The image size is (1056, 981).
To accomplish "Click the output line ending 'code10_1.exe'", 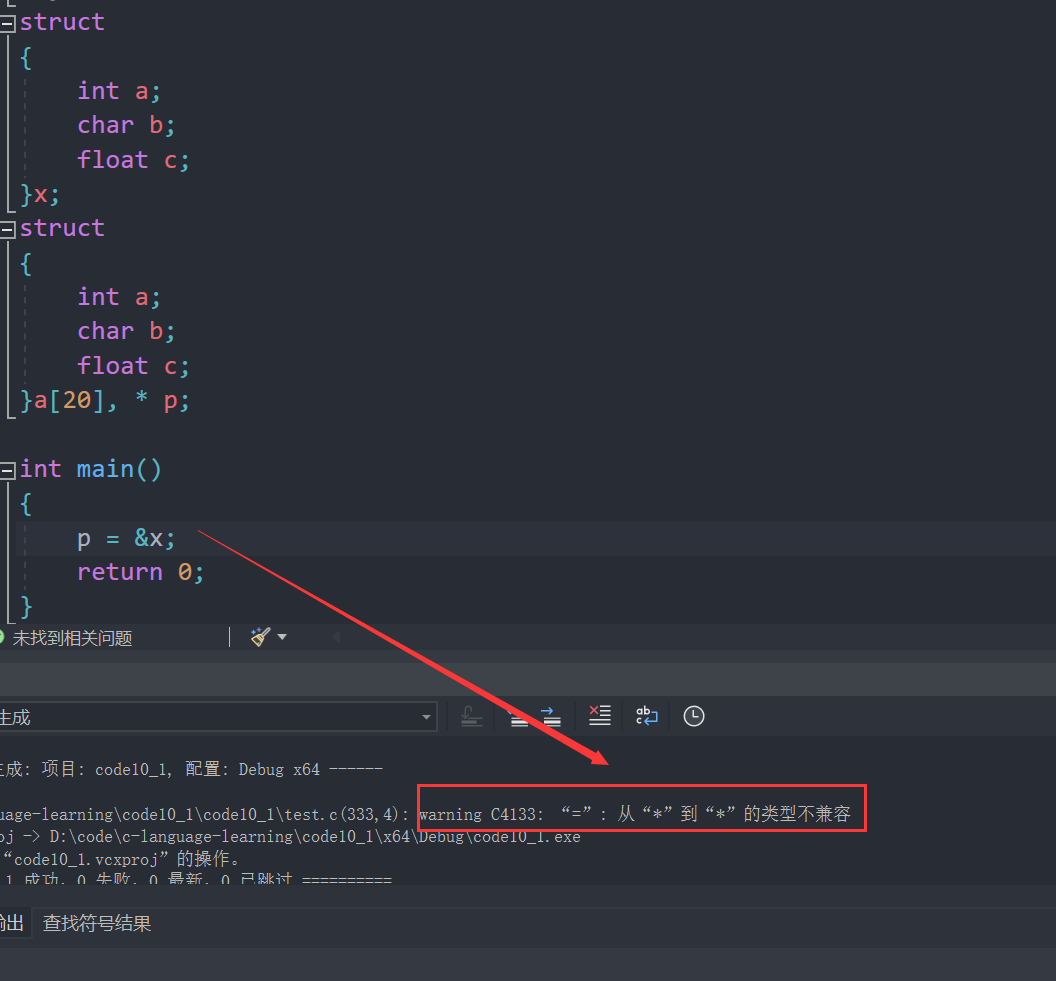I will (x=290, y=837).
